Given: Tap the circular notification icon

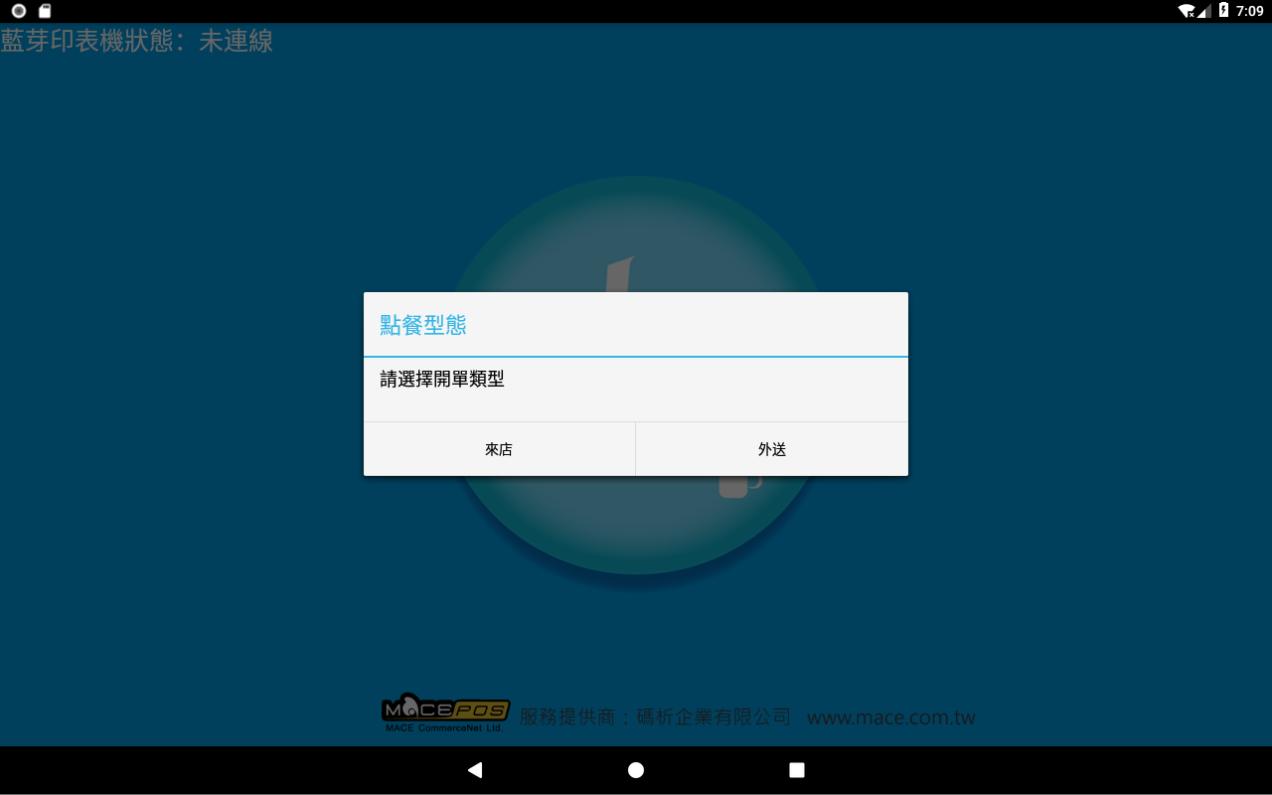Looking at the screenshot, I should [x=18, y=11].
